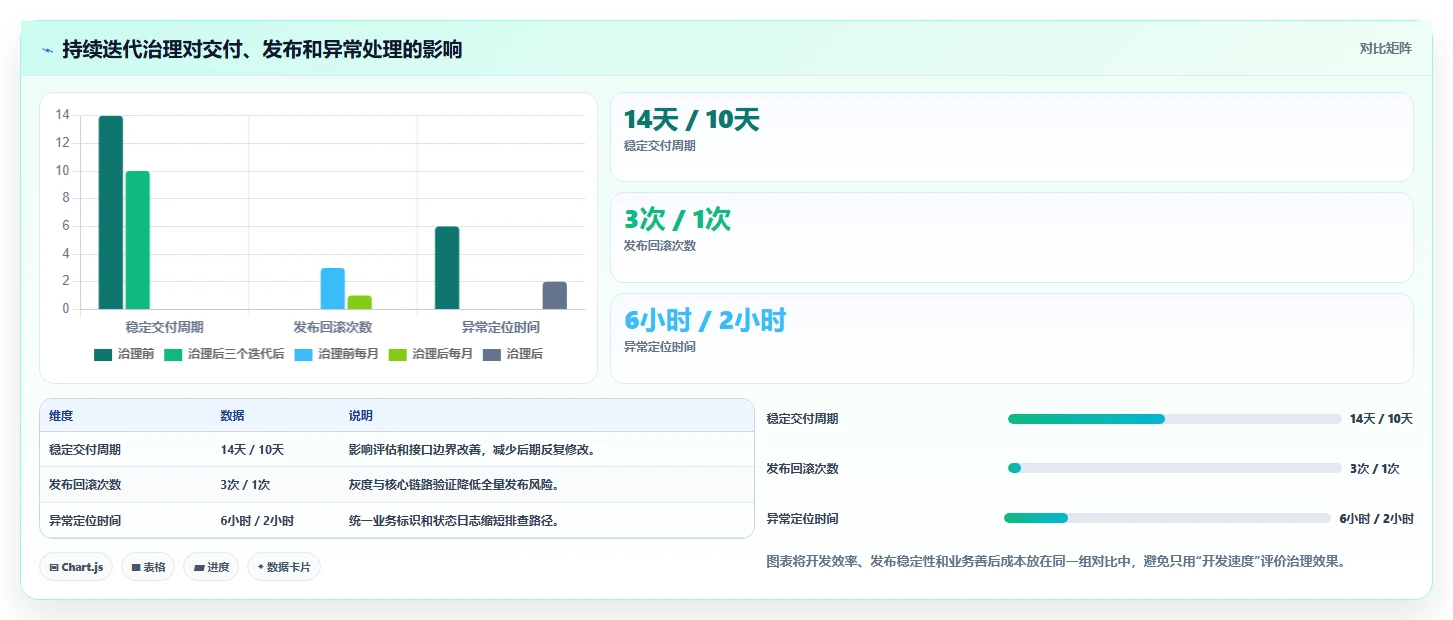Click the 6小时 / 2小时 data card

(x=1012, y=338)
